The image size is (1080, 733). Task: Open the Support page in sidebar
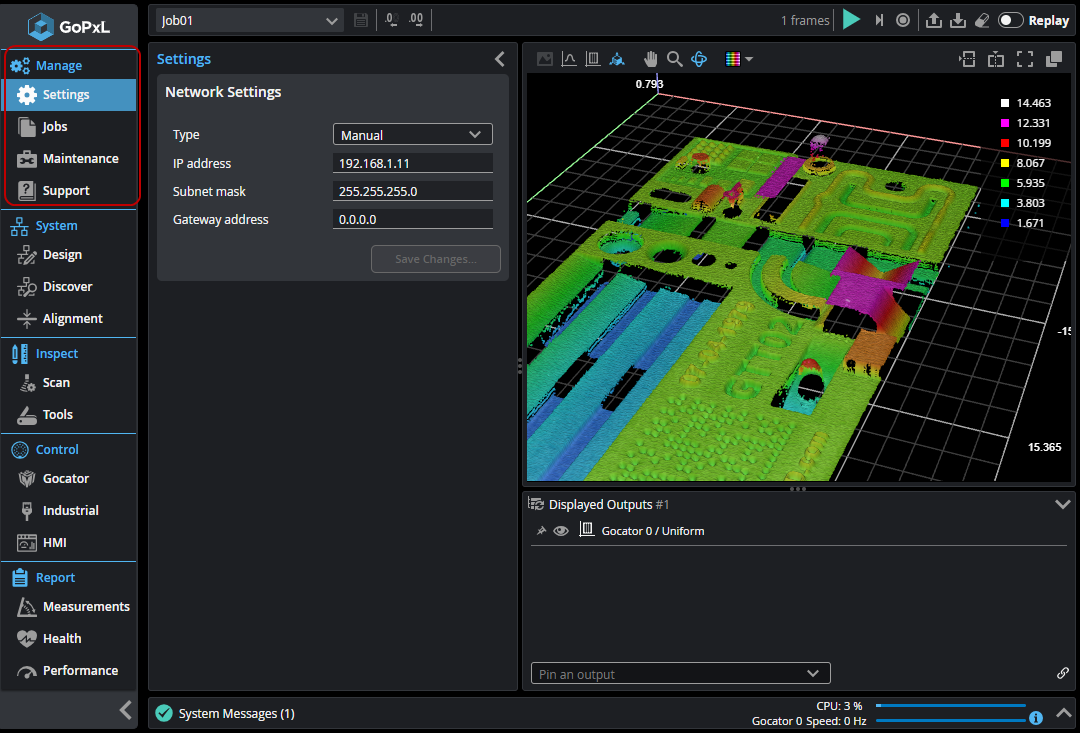click(70, 190)
